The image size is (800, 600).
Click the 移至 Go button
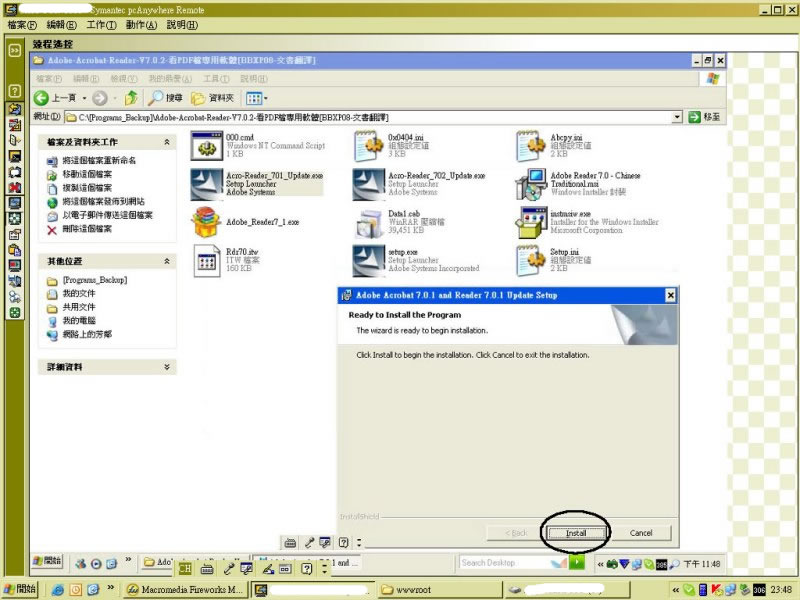click(x=704, y=117)
